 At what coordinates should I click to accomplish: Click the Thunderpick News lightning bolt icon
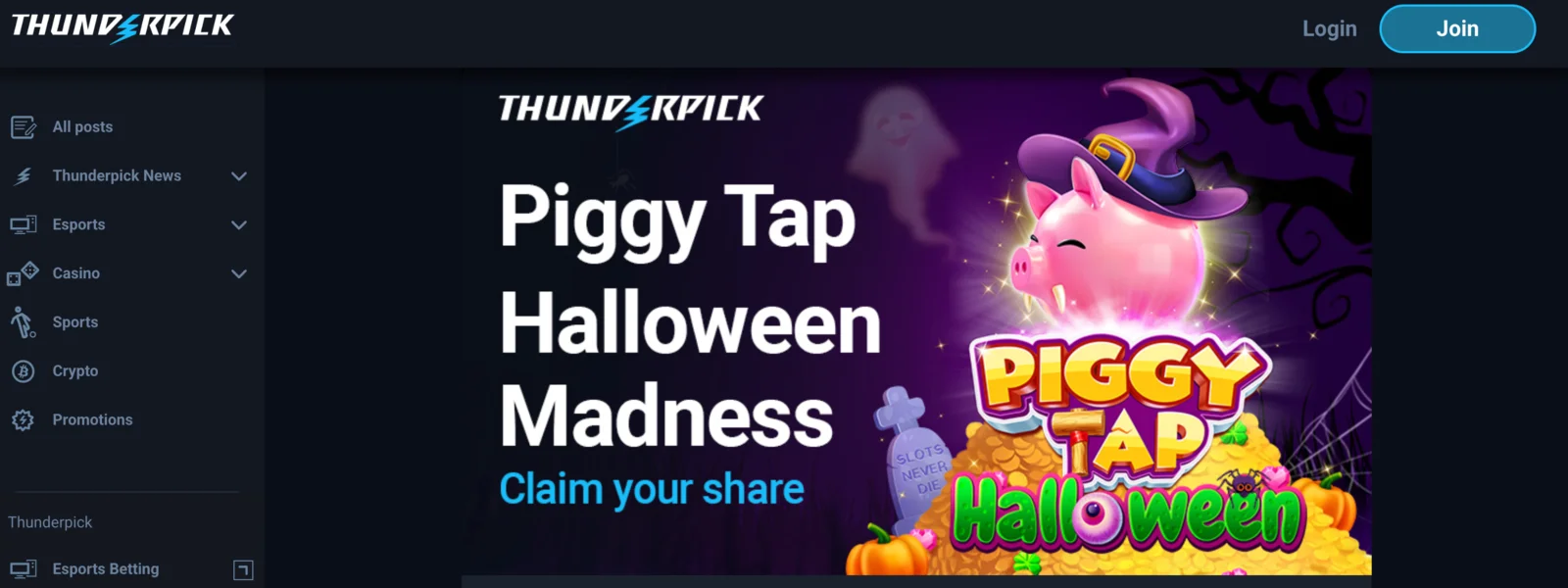click(x=24, y=176)
